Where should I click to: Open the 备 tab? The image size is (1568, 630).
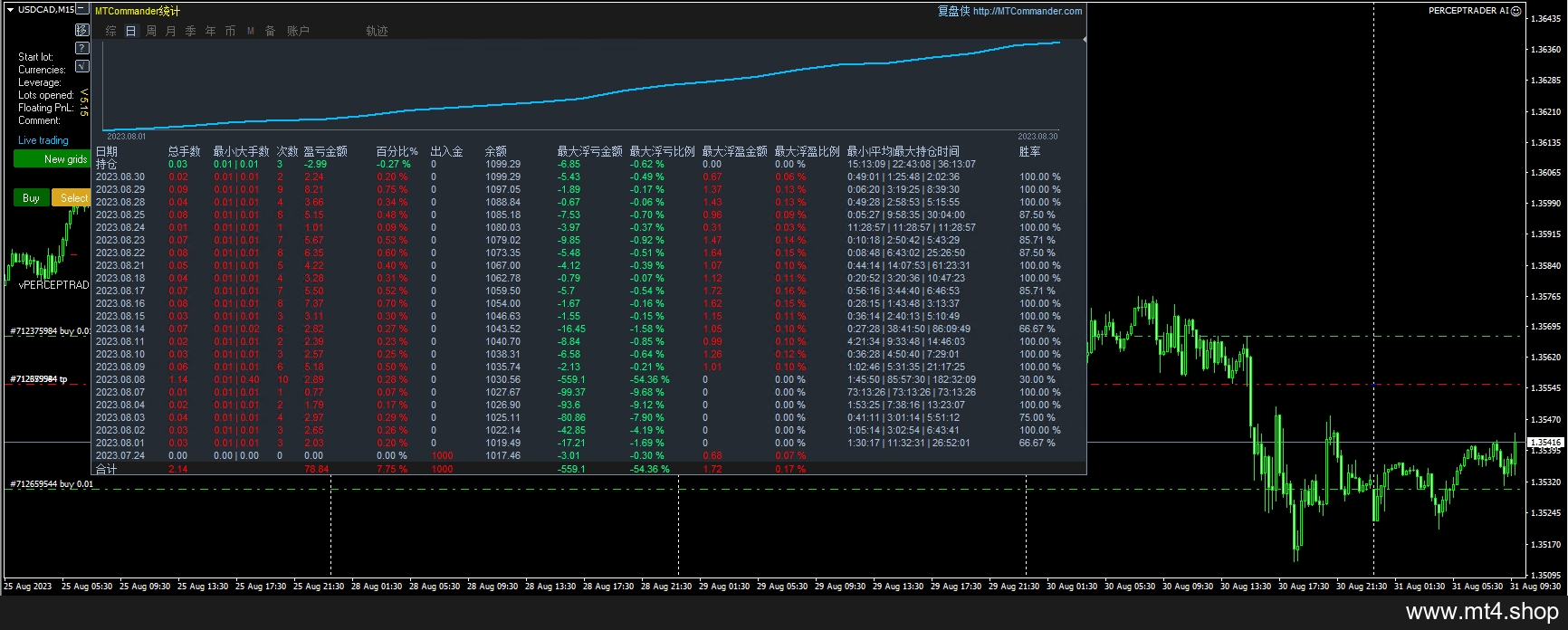pos(271,31)
